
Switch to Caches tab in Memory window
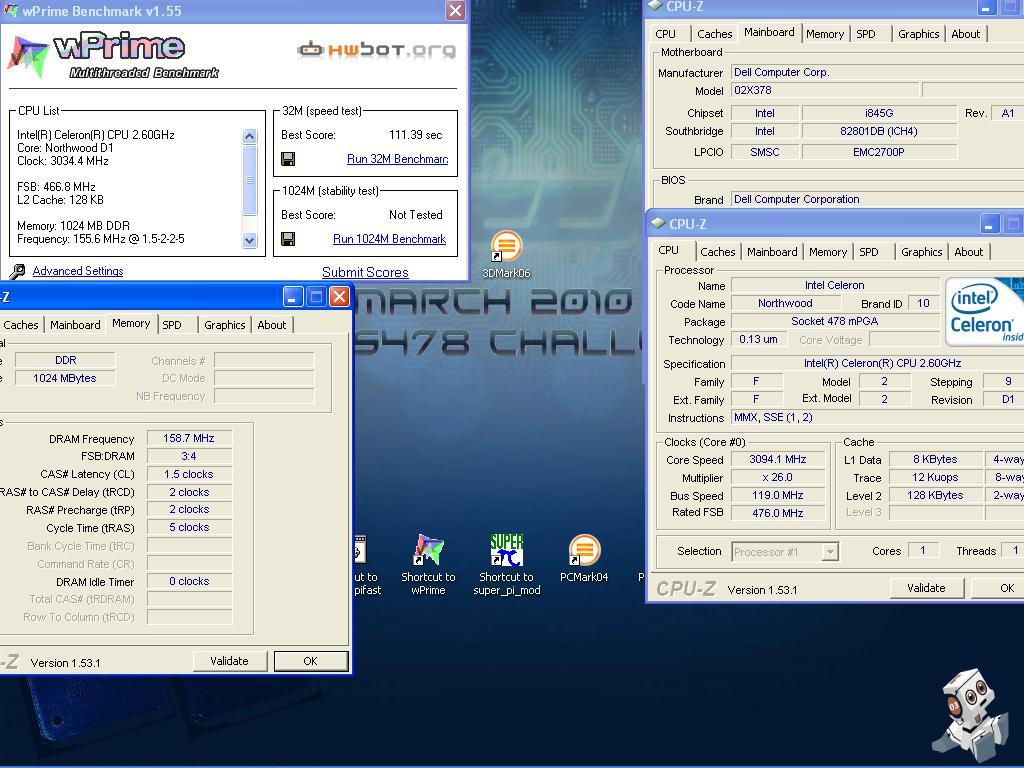pyautogui.click(x=20, y=325)
